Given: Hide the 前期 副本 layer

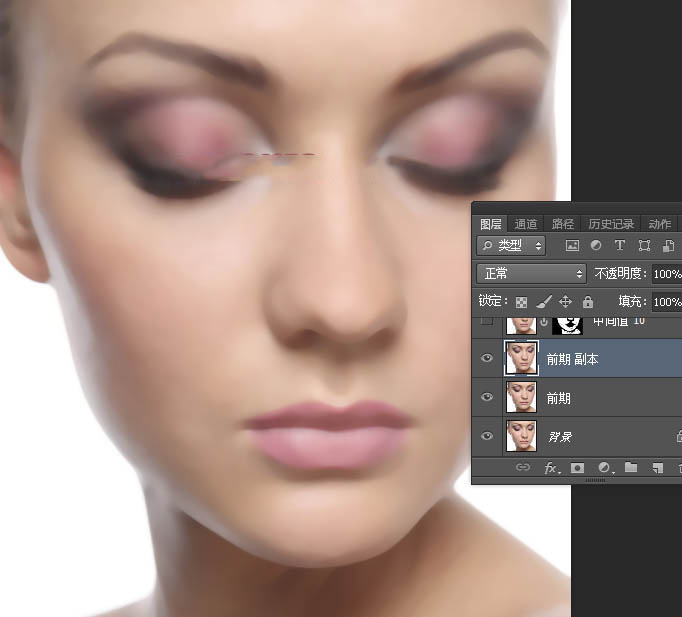Looking at the screenshot, I should [487, 359].
